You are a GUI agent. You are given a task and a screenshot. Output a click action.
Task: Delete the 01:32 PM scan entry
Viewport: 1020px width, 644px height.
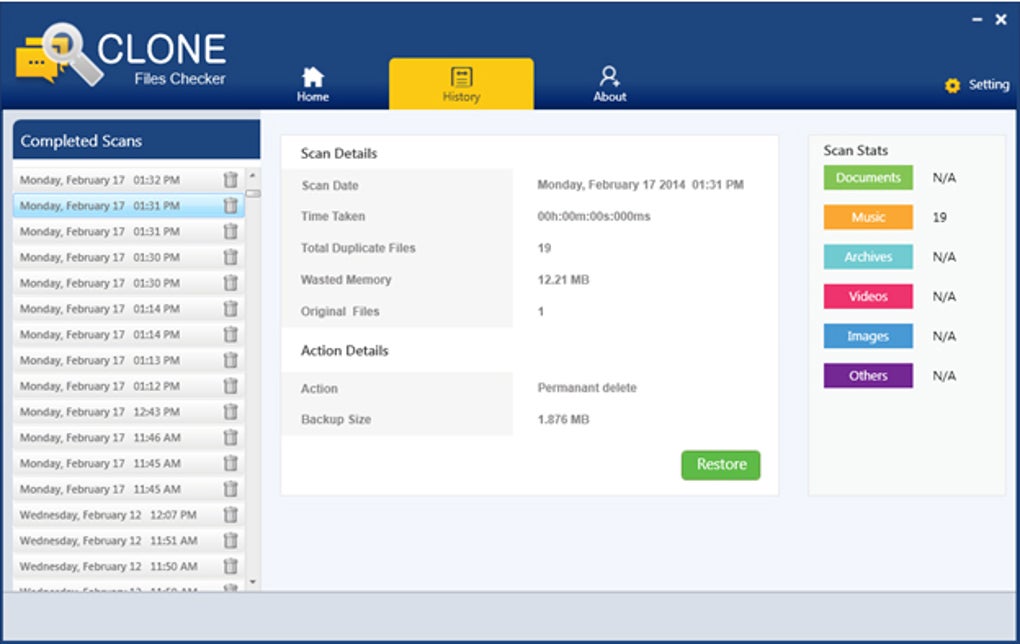(230, 180)
